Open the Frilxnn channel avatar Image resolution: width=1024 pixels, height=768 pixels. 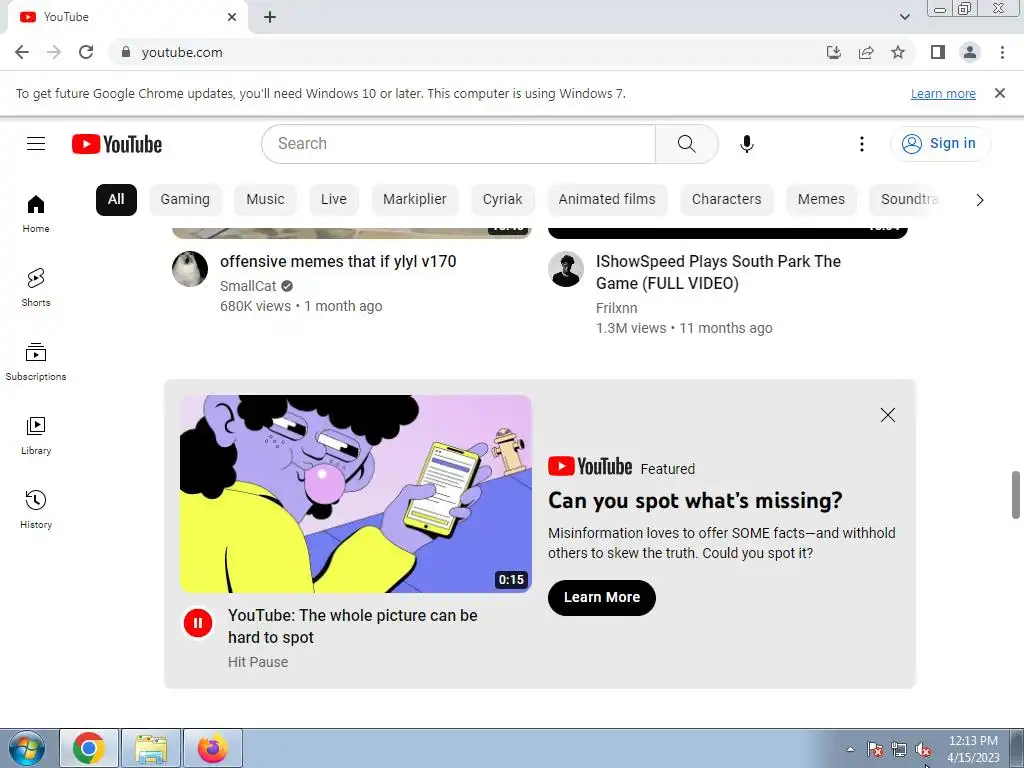click(x=566, y=268)
